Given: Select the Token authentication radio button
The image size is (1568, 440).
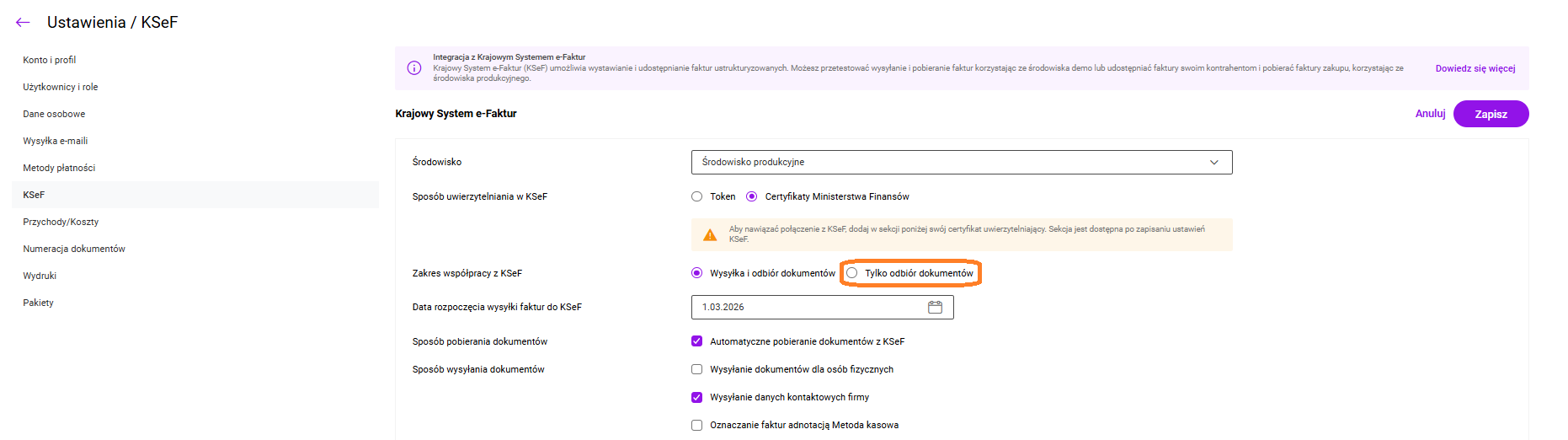Looking at the screenshot, I should [x=696, y=197].
